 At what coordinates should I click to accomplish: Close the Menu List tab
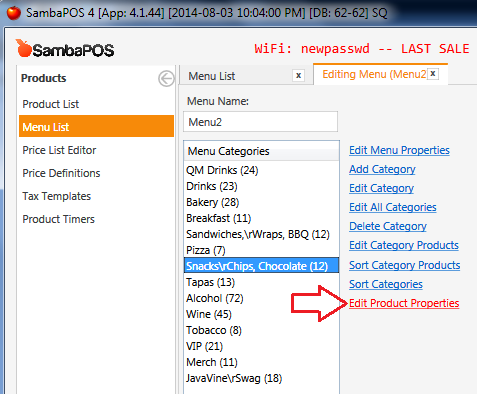(x=298, y=76)
